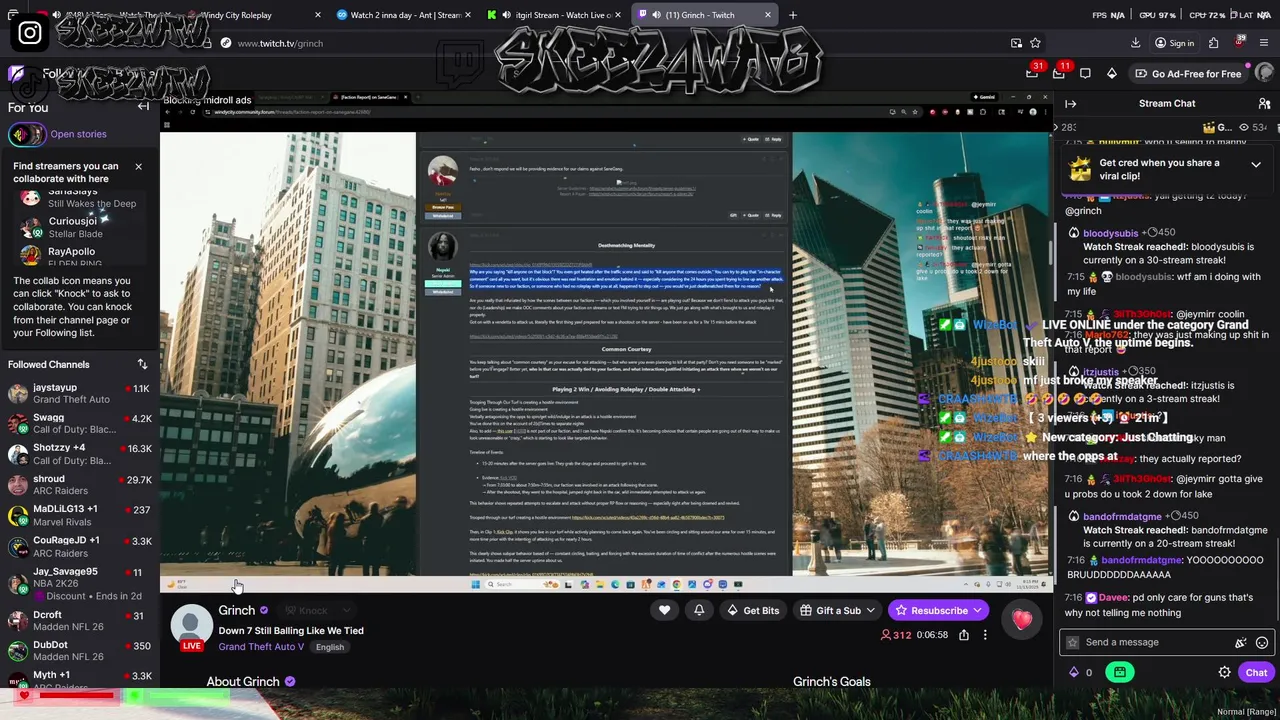This screenshot has height=720, width=1280.
Task: Click the channel points icon below chat
Action: pos(1074,672)
